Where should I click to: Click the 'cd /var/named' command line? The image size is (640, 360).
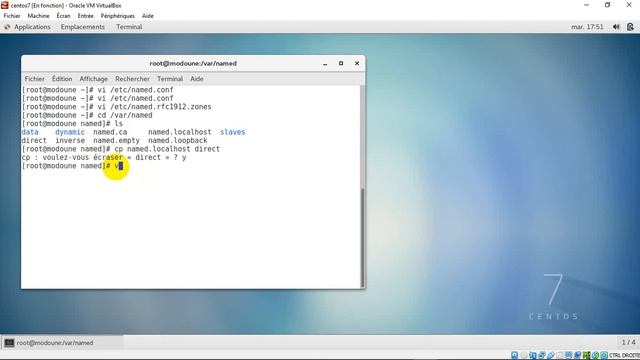(87, 116)
